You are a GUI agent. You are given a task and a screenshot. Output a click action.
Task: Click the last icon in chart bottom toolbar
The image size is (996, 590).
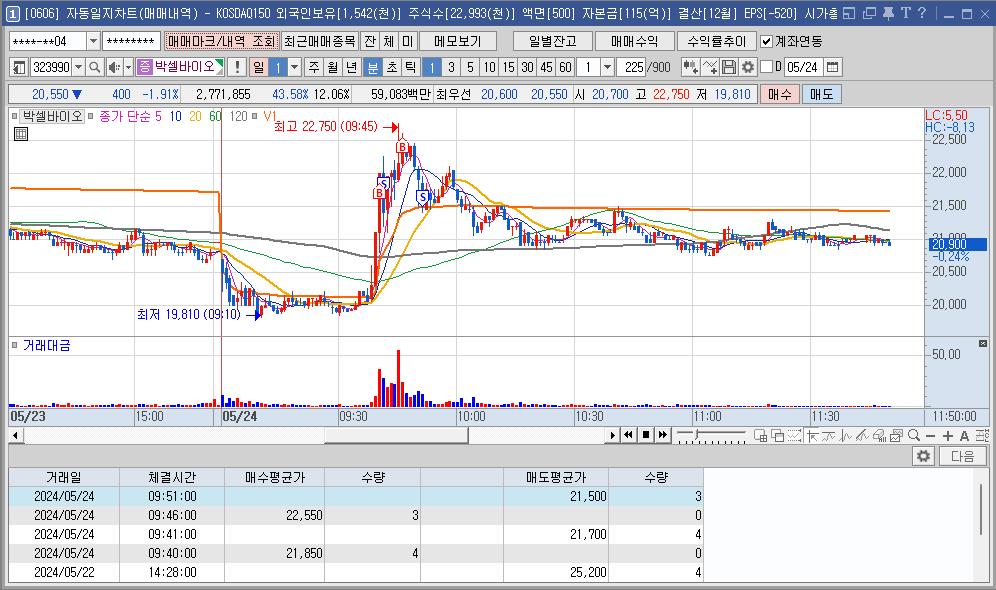click(982, 435)
